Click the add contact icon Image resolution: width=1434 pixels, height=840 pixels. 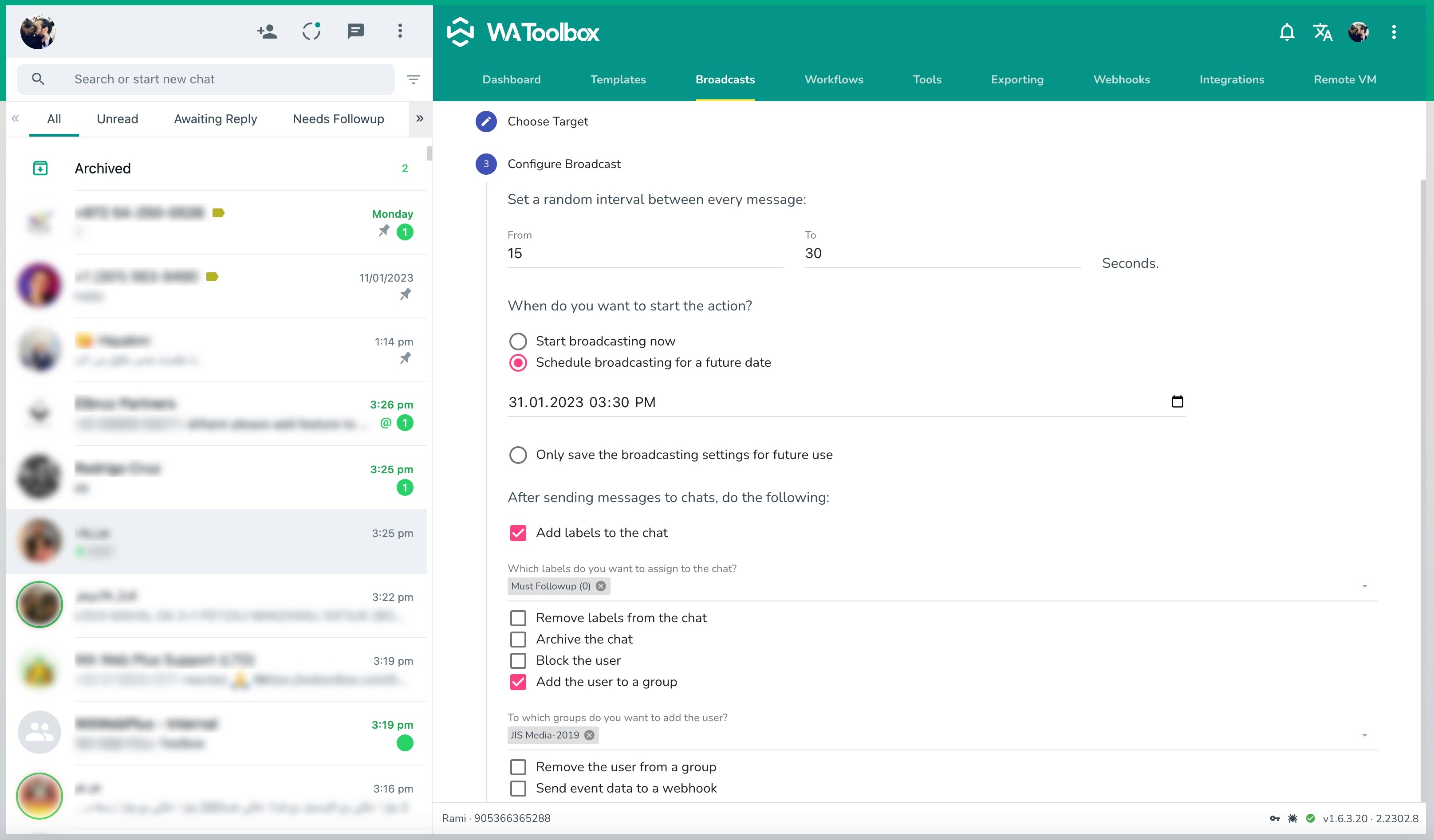click(x=267, y=31)
